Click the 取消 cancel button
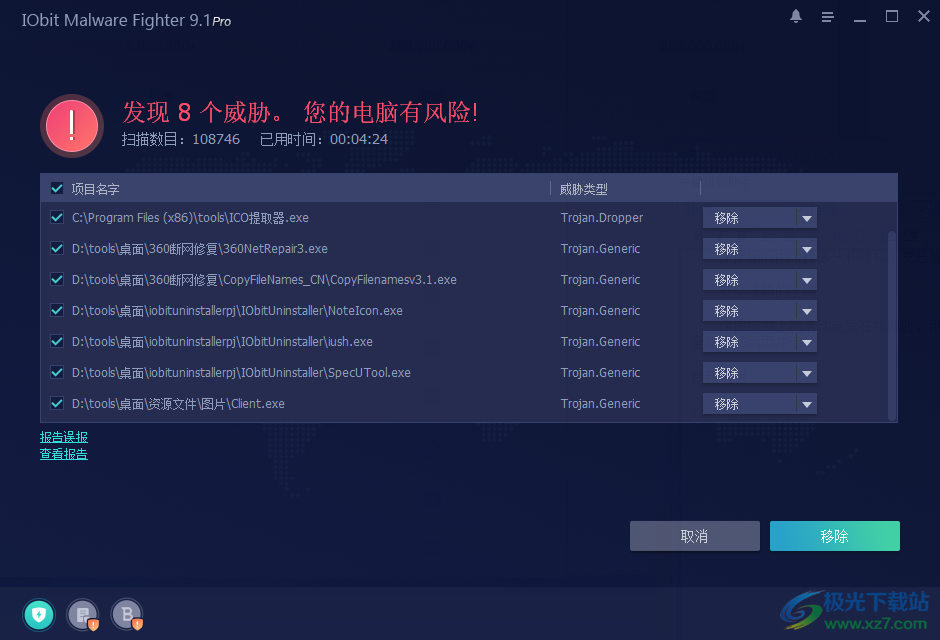940x640 pixels. pyautogui.click(x=695, y=536)
